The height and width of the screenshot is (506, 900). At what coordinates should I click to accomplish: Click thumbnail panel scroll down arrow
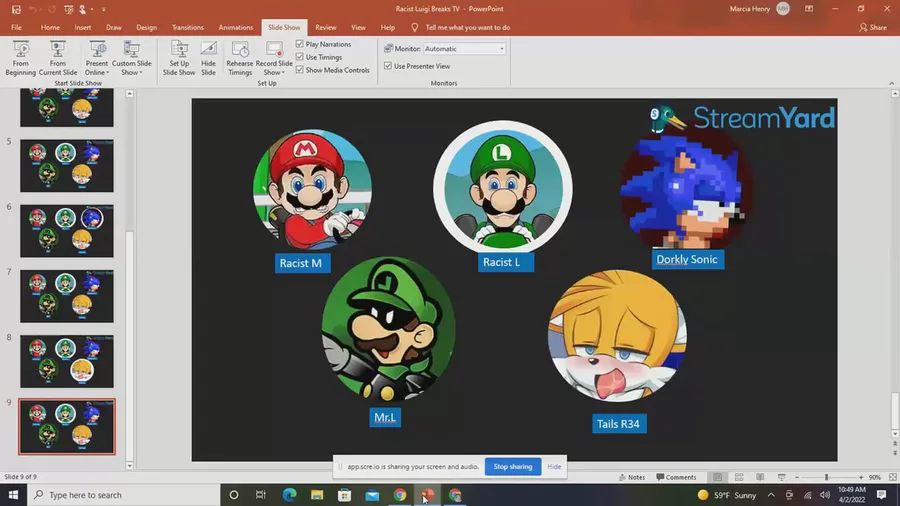(x=129, y=466)
